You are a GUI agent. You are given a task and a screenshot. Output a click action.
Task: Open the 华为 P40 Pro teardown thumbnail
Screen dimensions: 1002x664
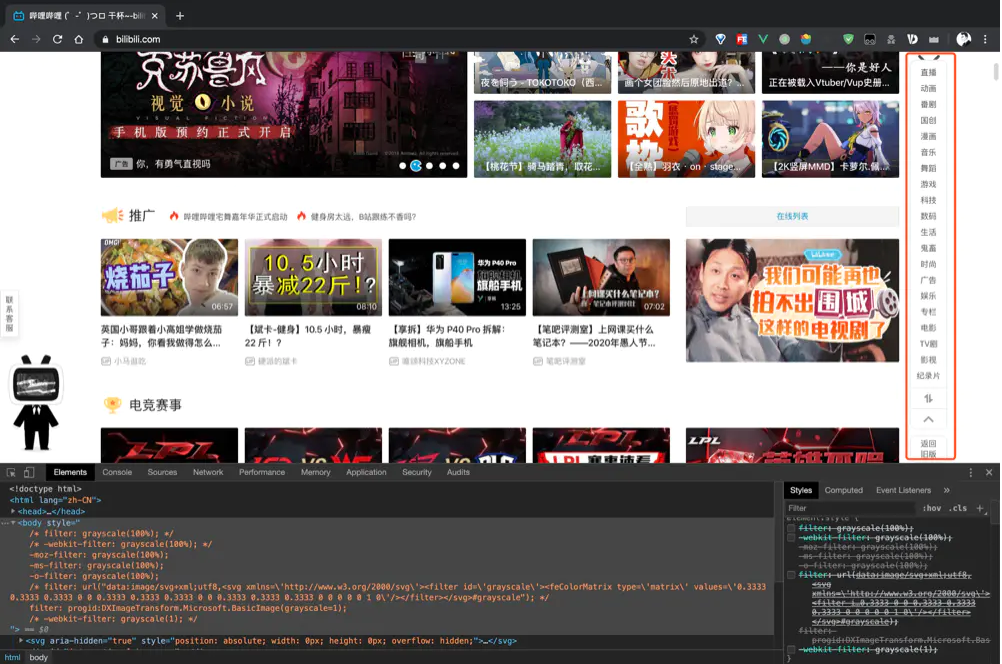pyautogui.click(x=458, y=277)
